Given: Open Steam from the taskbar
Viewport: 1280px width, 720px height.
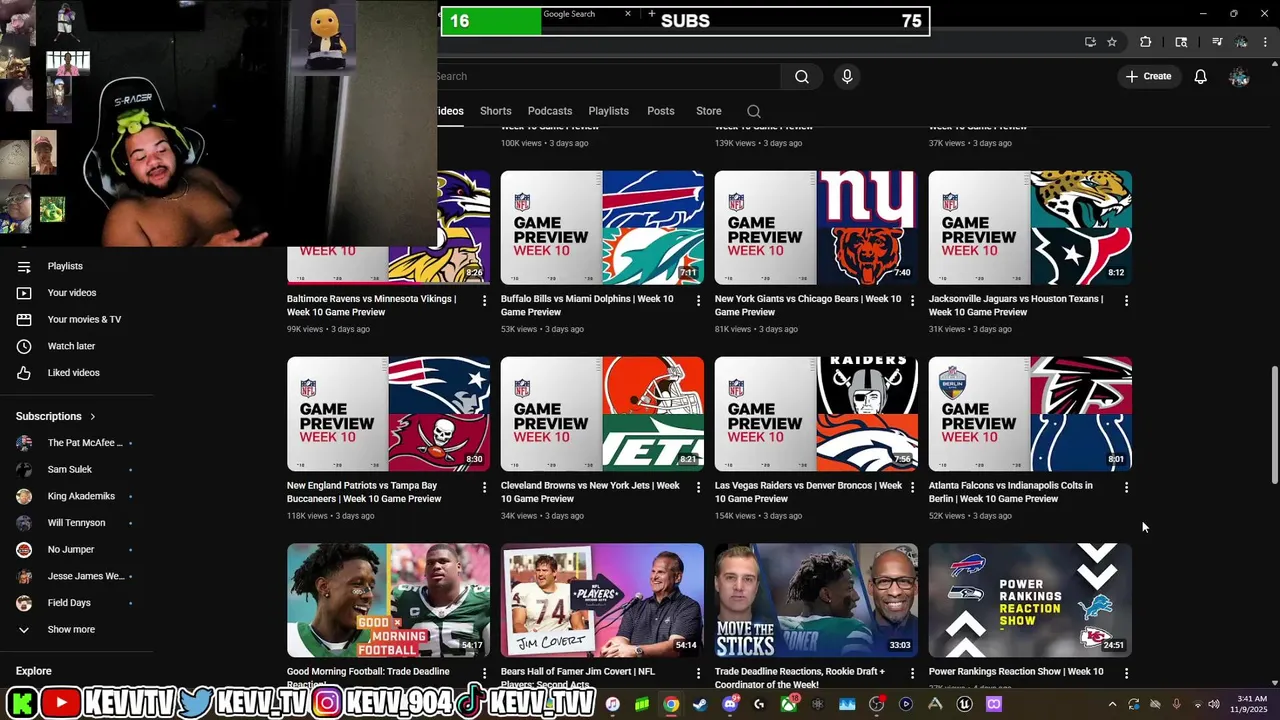Looking at the screenshot, I should (700, 704).
